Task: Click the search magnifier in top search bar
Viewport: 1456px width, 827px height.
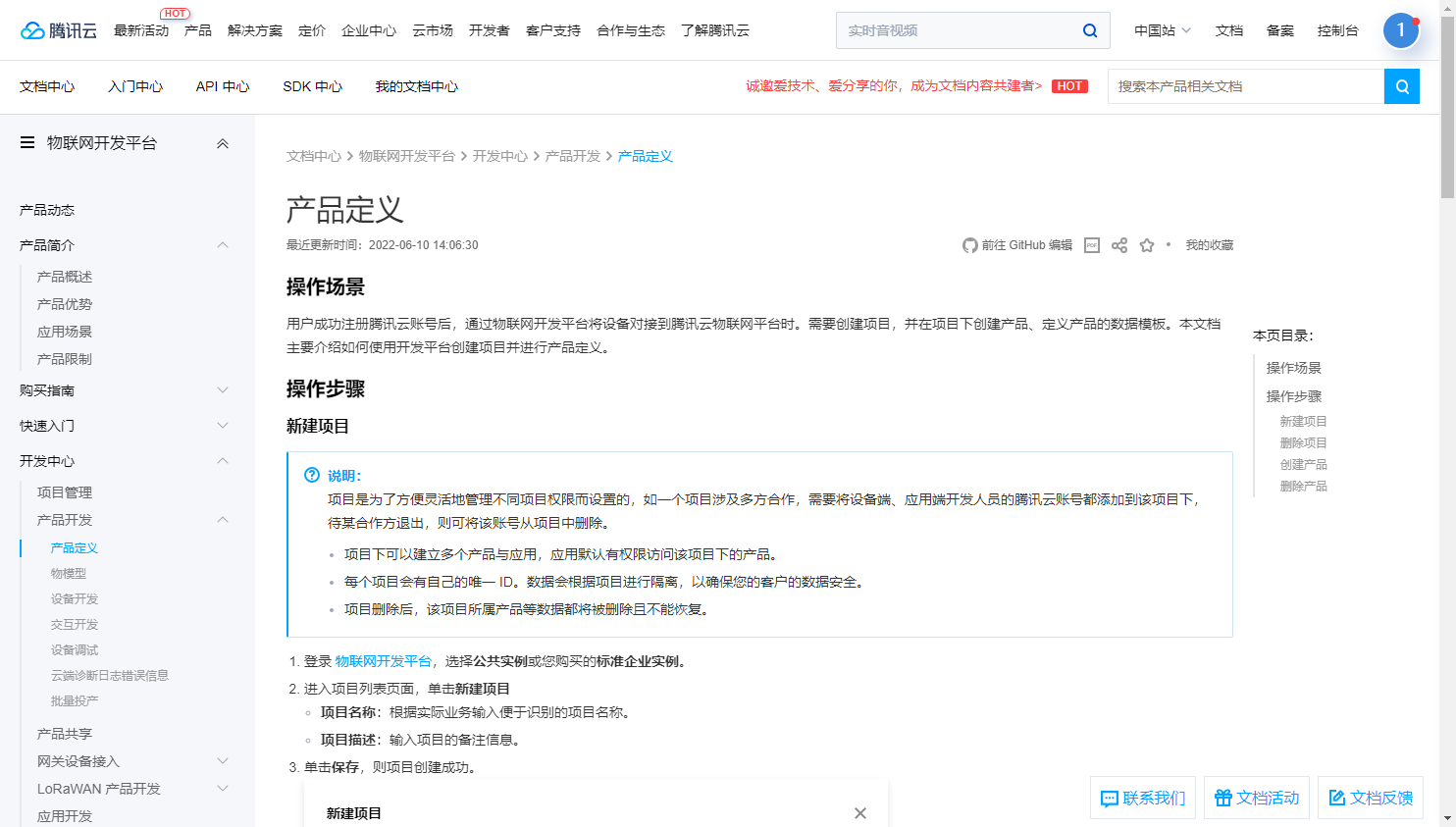Action: [1090, 30]
